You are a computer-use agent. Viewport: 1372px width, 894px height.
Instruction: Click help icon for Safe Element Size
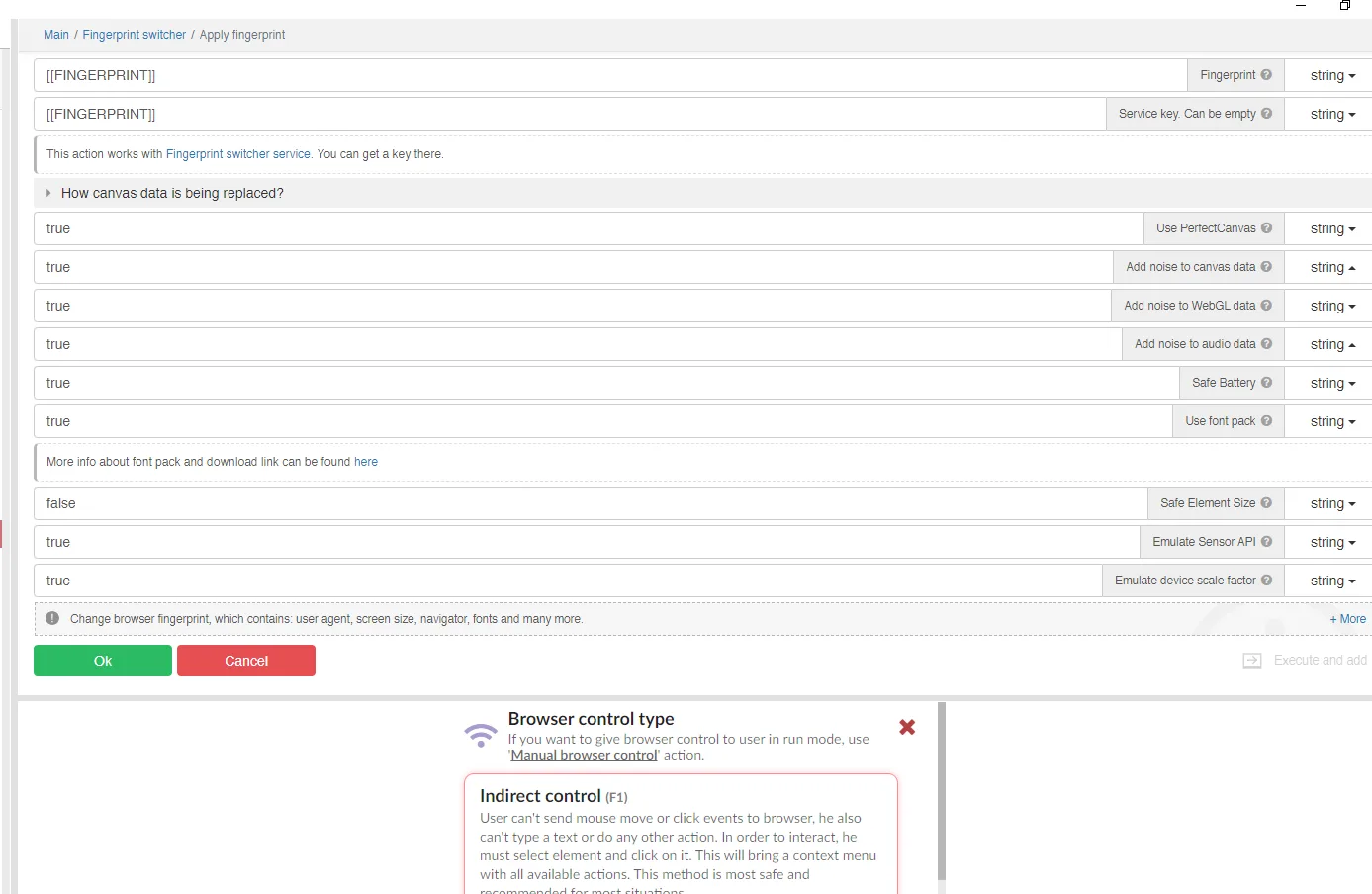pos(1266,503)
